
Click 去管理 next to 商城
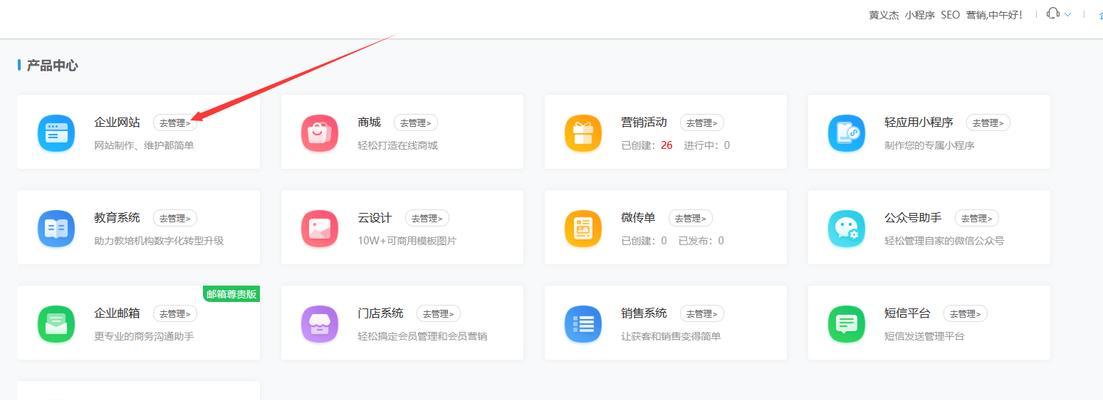[416, 123]
